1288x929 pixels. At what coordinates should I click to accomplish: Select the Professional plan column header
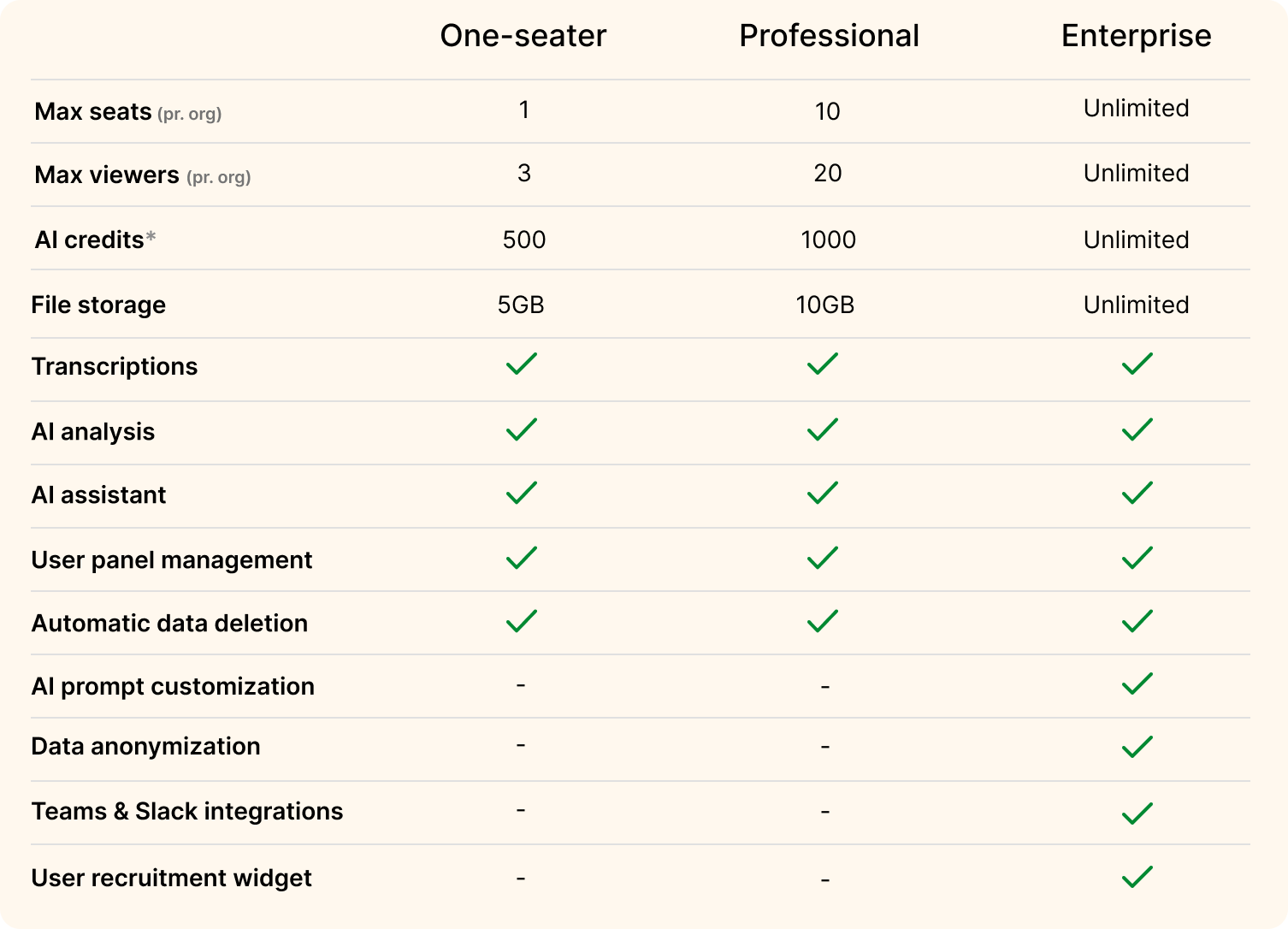(x=829, y=36)
